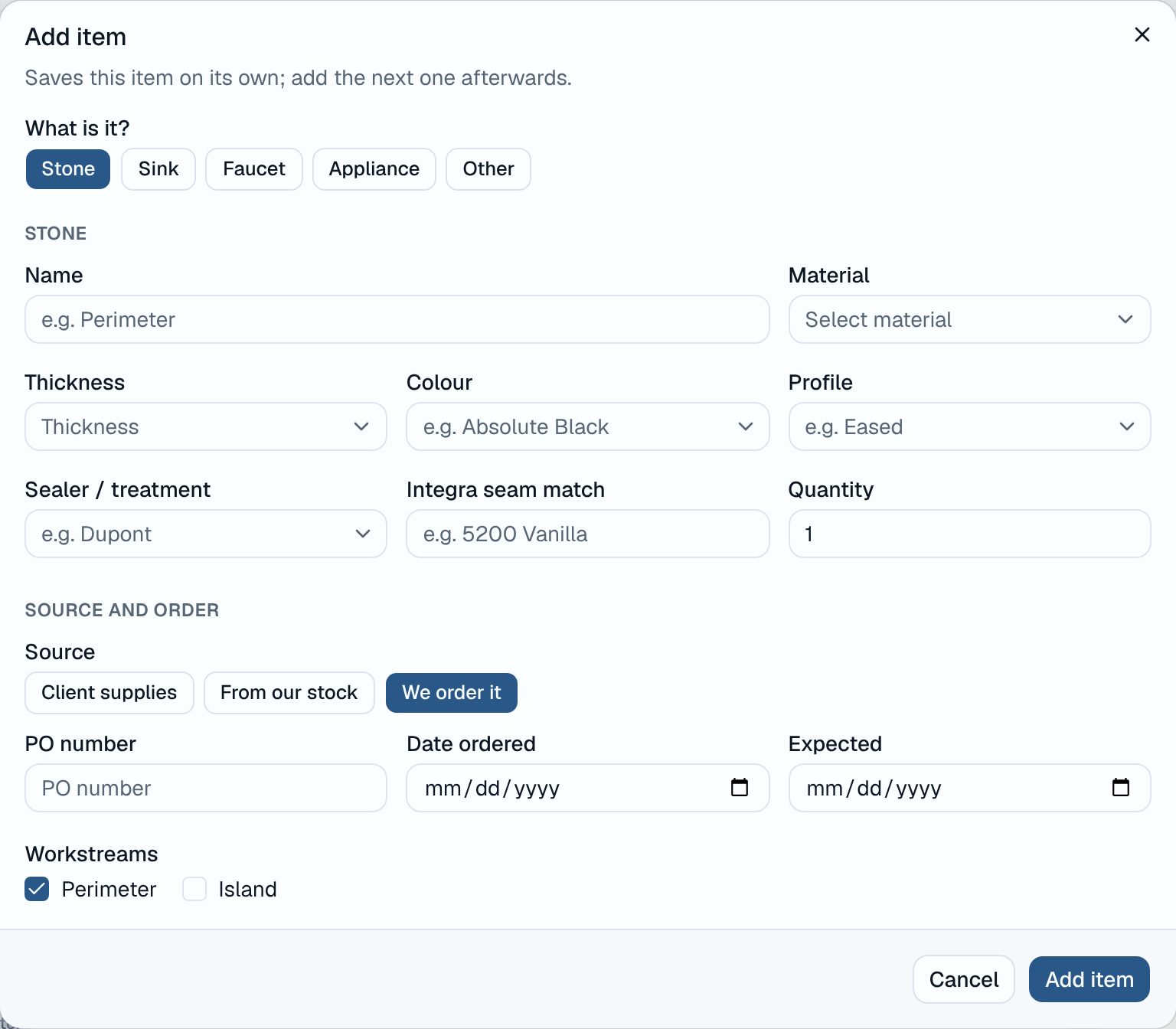Select the Faucet item type
Viewport: 1176px width, 1029px height.
254,169
